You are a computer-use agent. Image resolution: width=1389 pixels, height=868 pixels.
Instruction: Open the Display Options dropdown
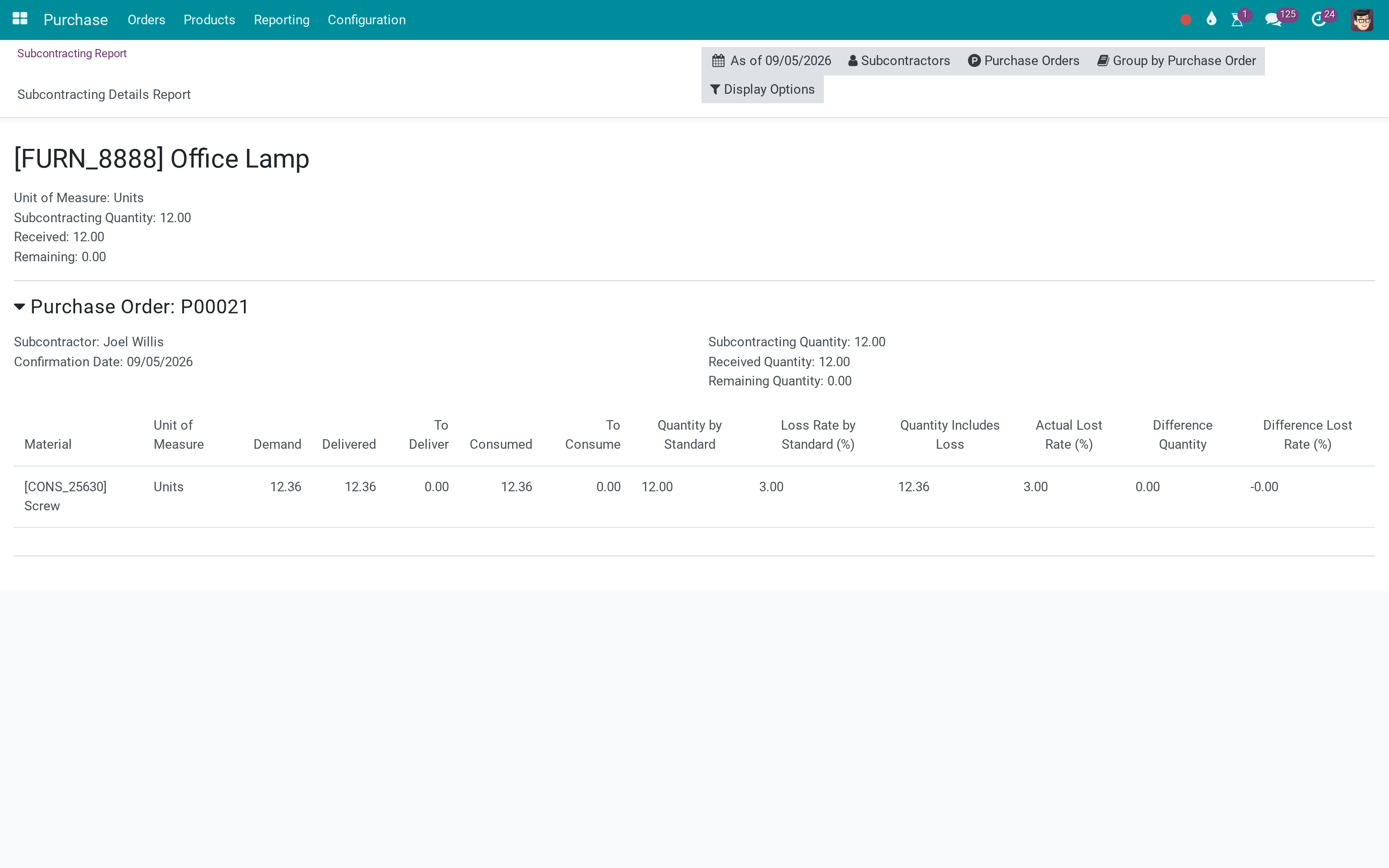point(762,89)
